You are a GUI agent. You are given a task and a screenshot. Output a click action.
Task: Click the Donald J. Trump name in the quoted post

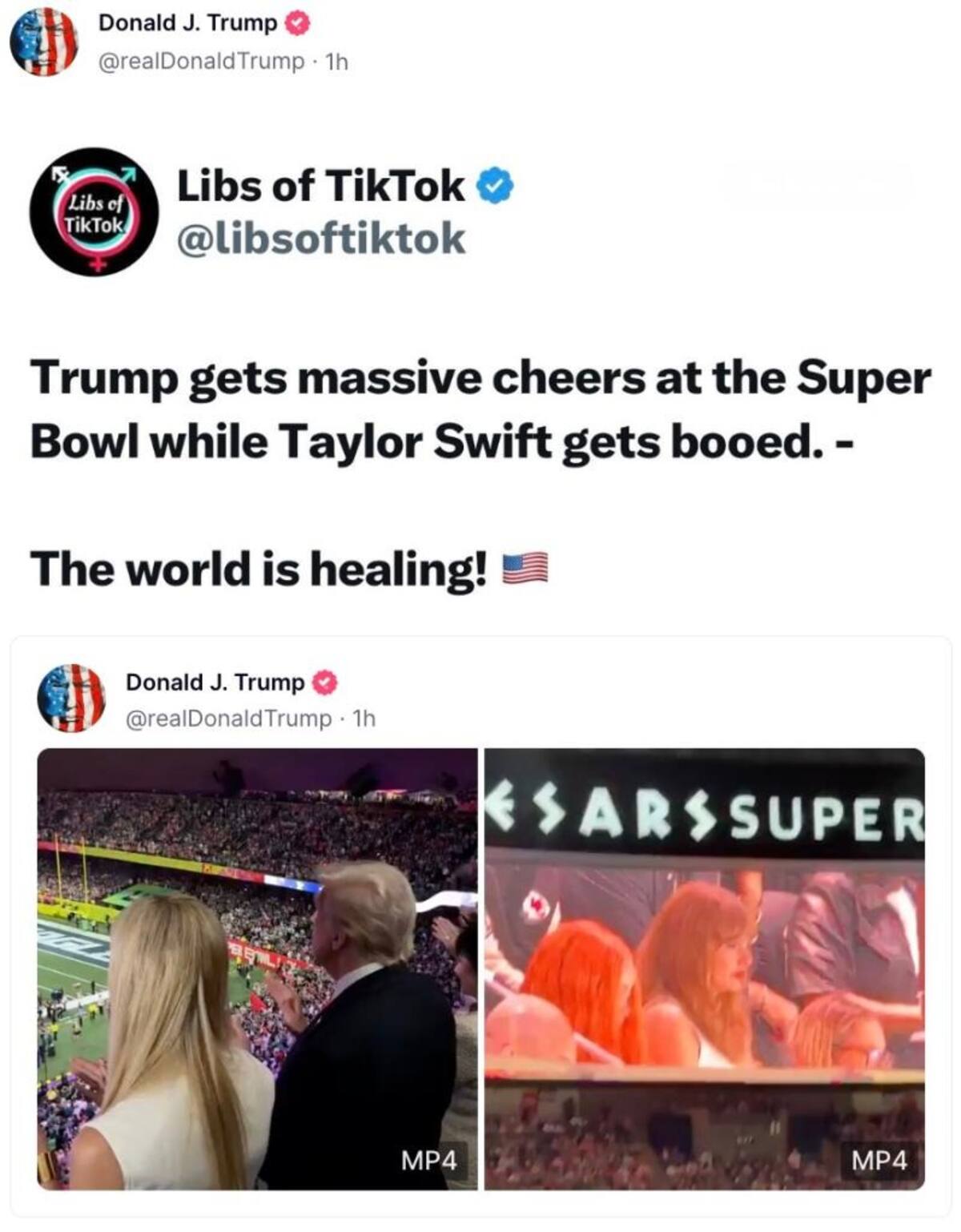(215, 682)
